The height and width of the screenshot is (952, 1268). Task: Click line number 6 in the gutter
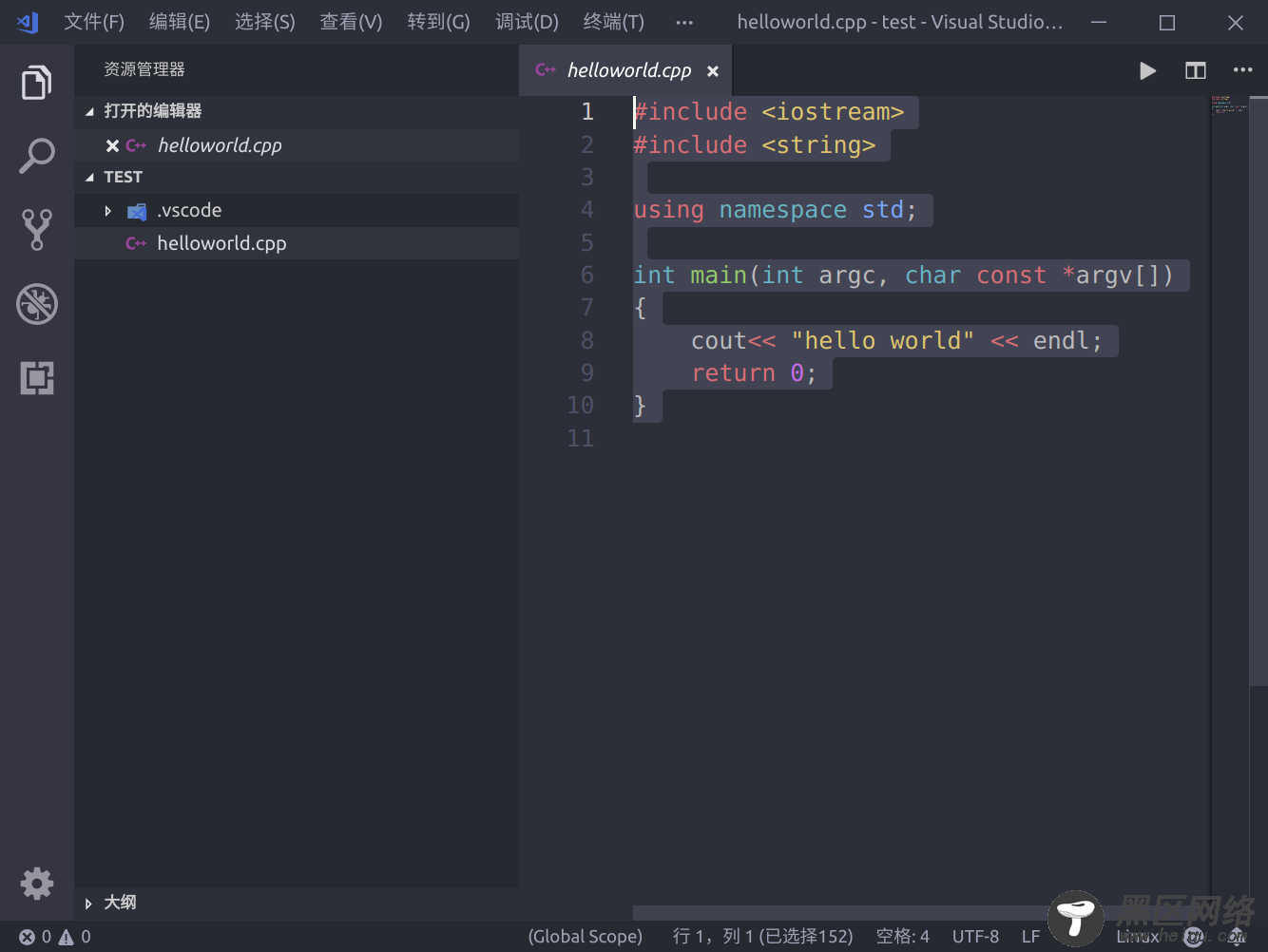click(587, 276)
